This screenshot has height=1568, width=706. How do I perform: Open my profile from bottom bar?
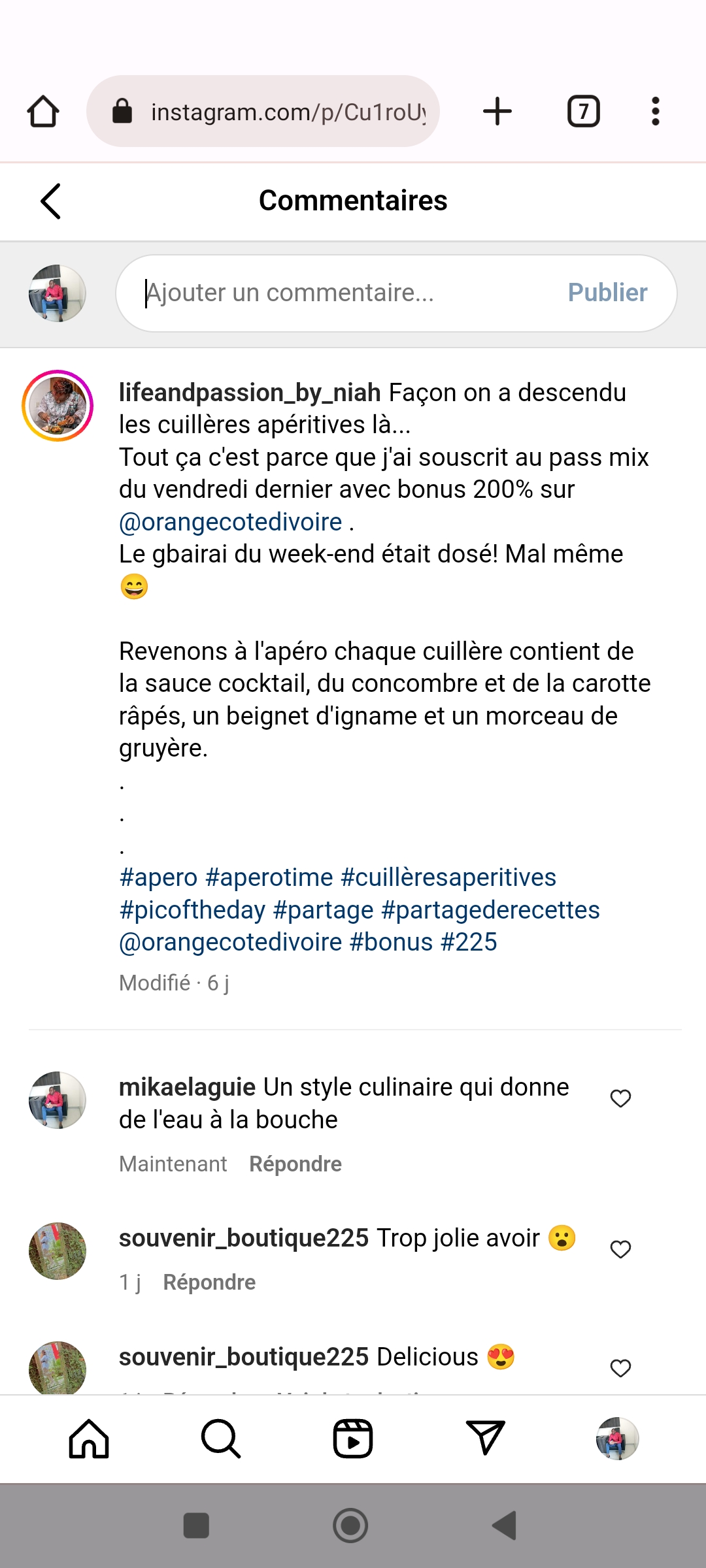pos(617,1439)
